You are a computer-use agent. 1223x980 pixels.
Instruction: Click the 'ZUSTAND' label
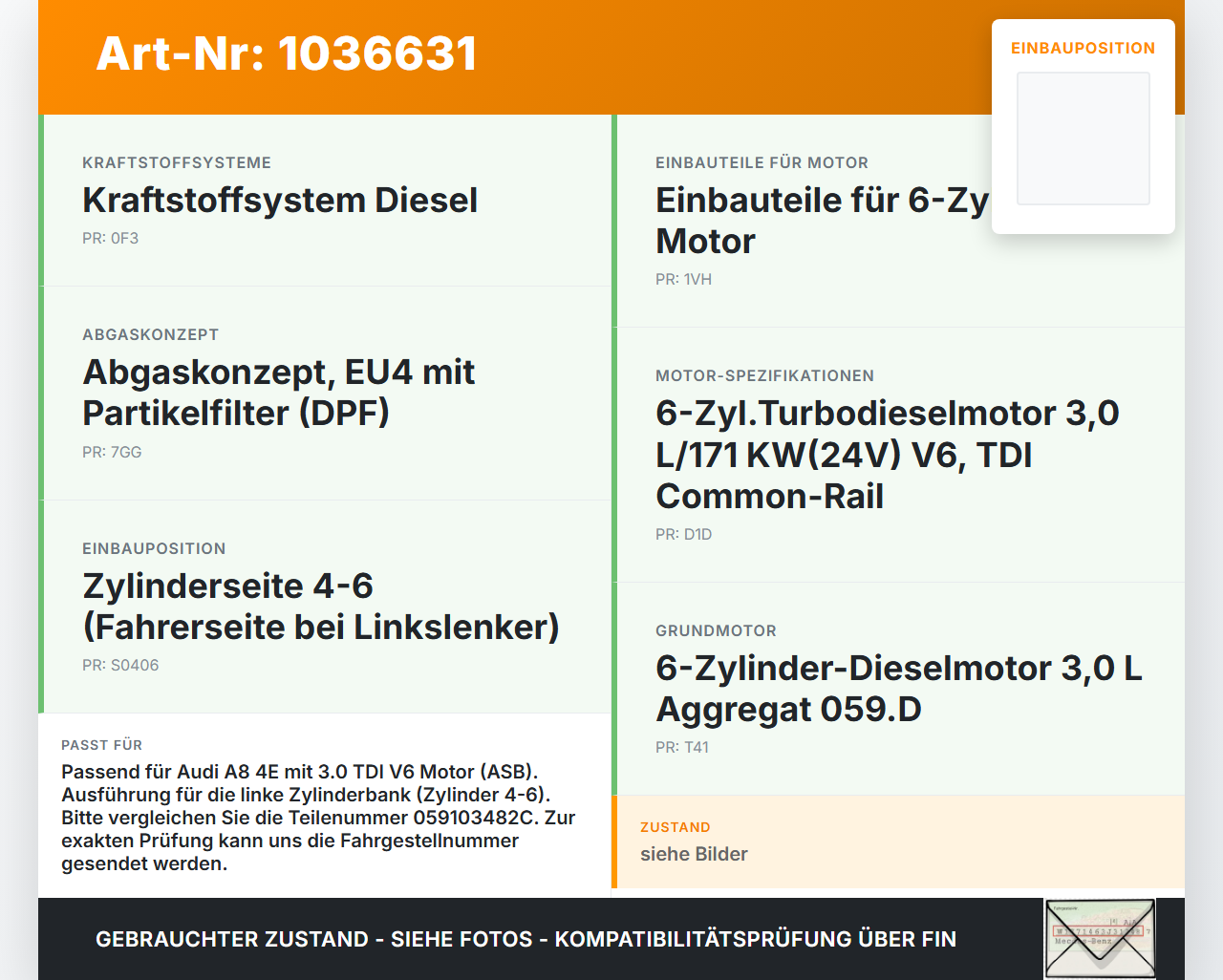coord(676,828)
